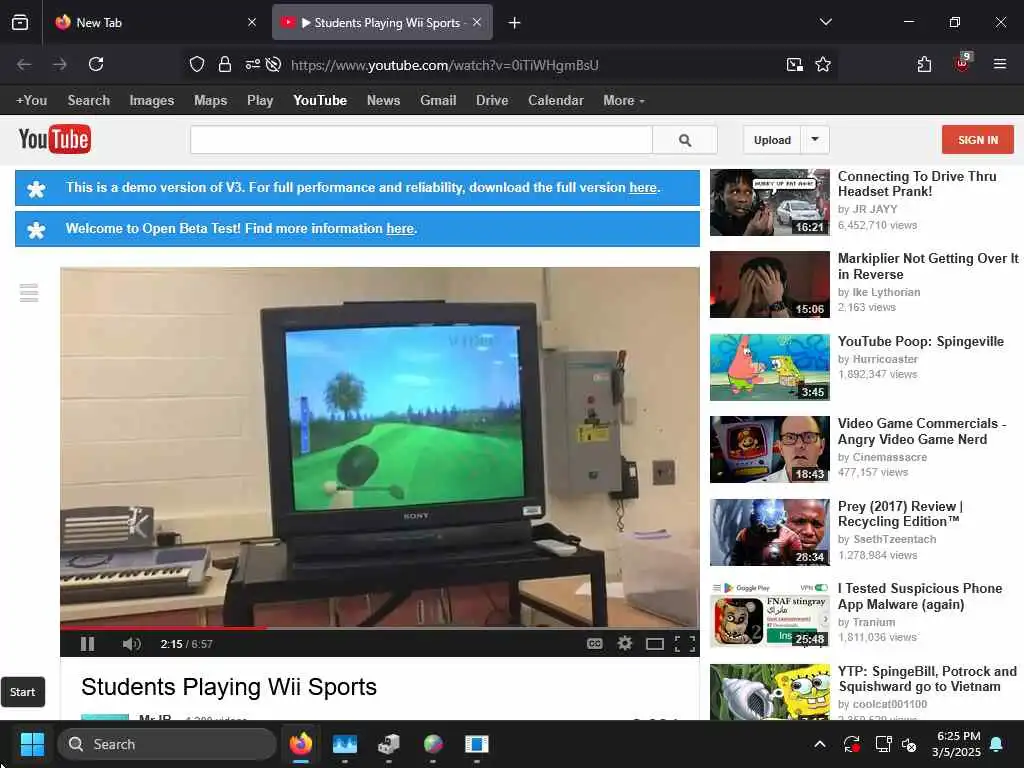This screenshot has width=1024, height=768.
Task: Open a new tab with plus button
Action: pos(514,23)
